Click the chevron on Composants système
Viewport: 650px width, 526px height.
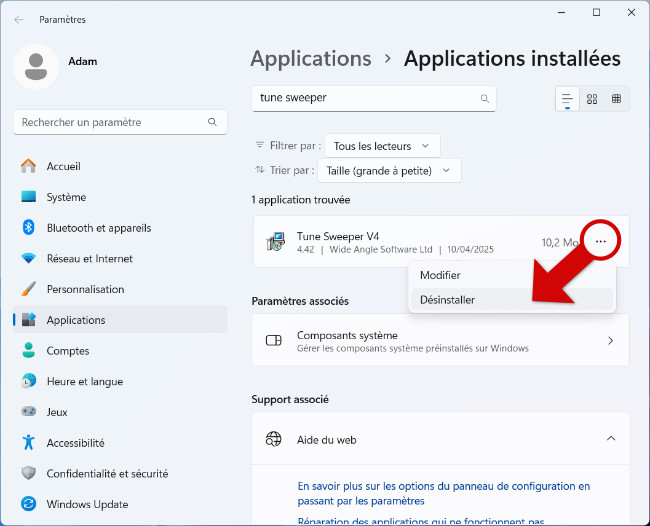(x=610, y=341)
